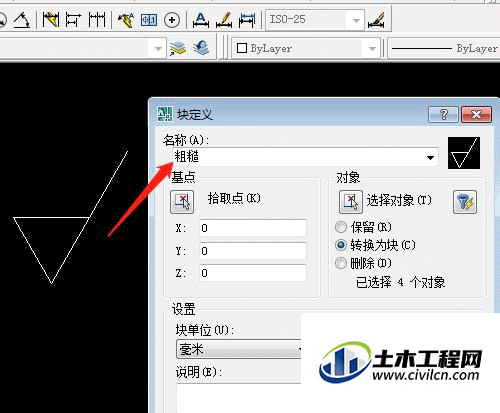Close the 块定义 dialog
Screen dimensions: 500x413
click(477, 115)
